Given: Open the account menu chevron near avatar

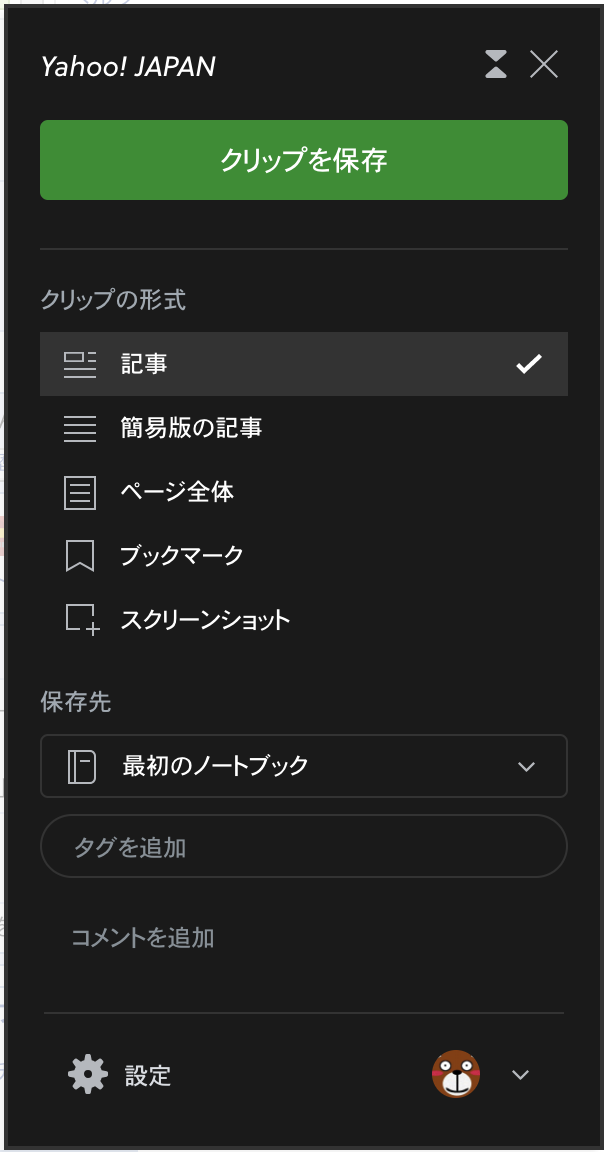Looking at the screenshot, I should tap(519, 1075).
